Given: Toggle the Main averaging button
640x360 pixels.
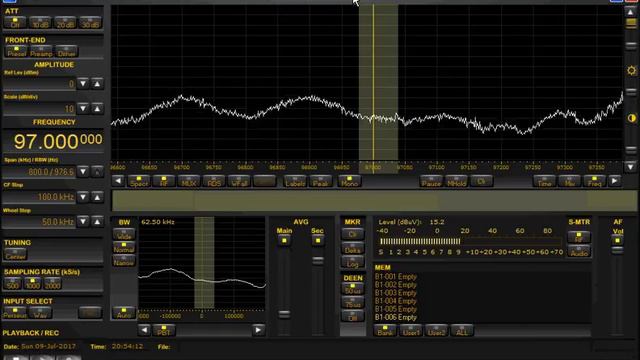Looking at the screenshot, I should tap(284, 240).
